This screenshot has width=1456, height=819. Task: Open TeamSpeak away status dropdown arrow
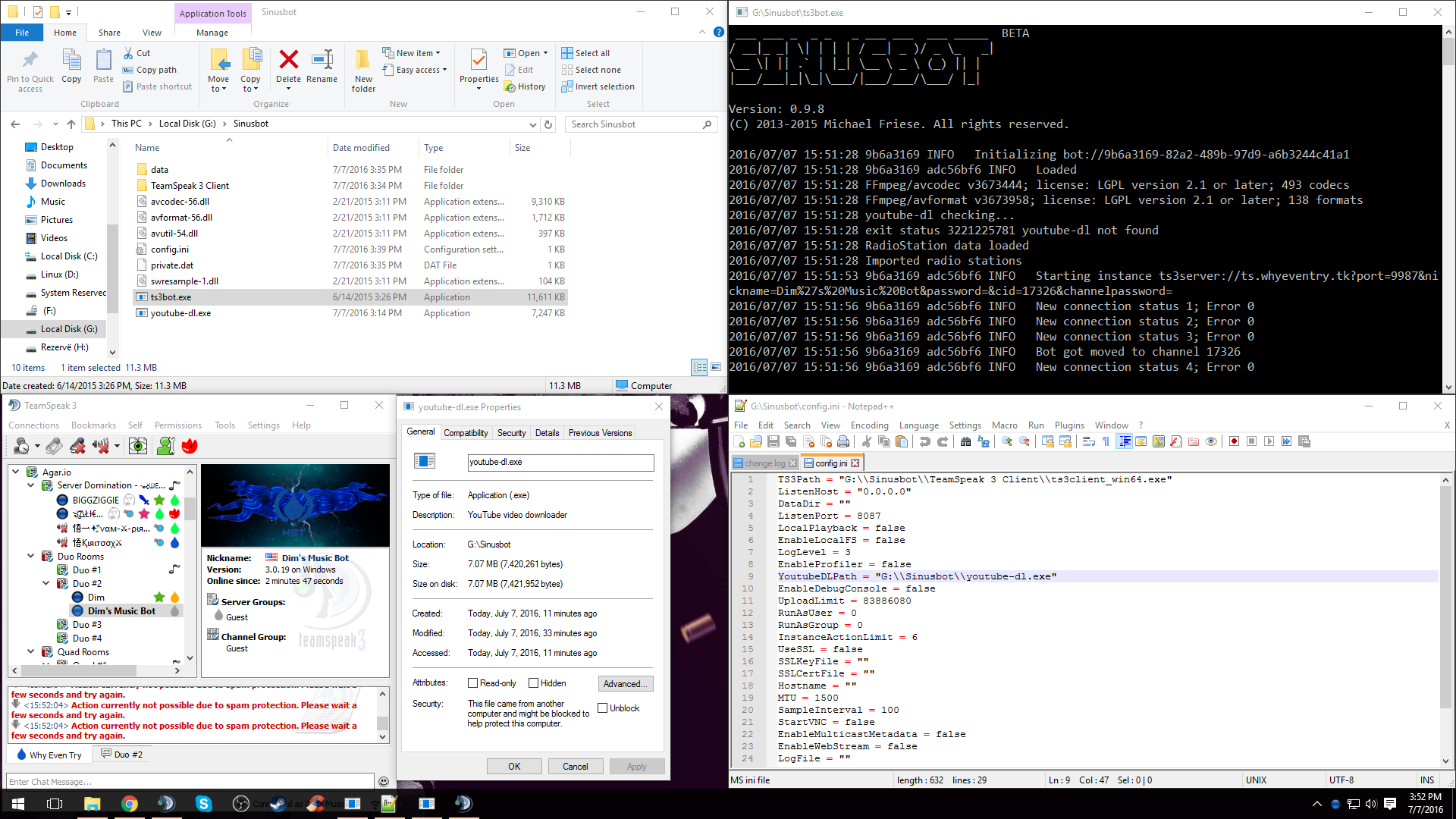(x=37, y=447)
